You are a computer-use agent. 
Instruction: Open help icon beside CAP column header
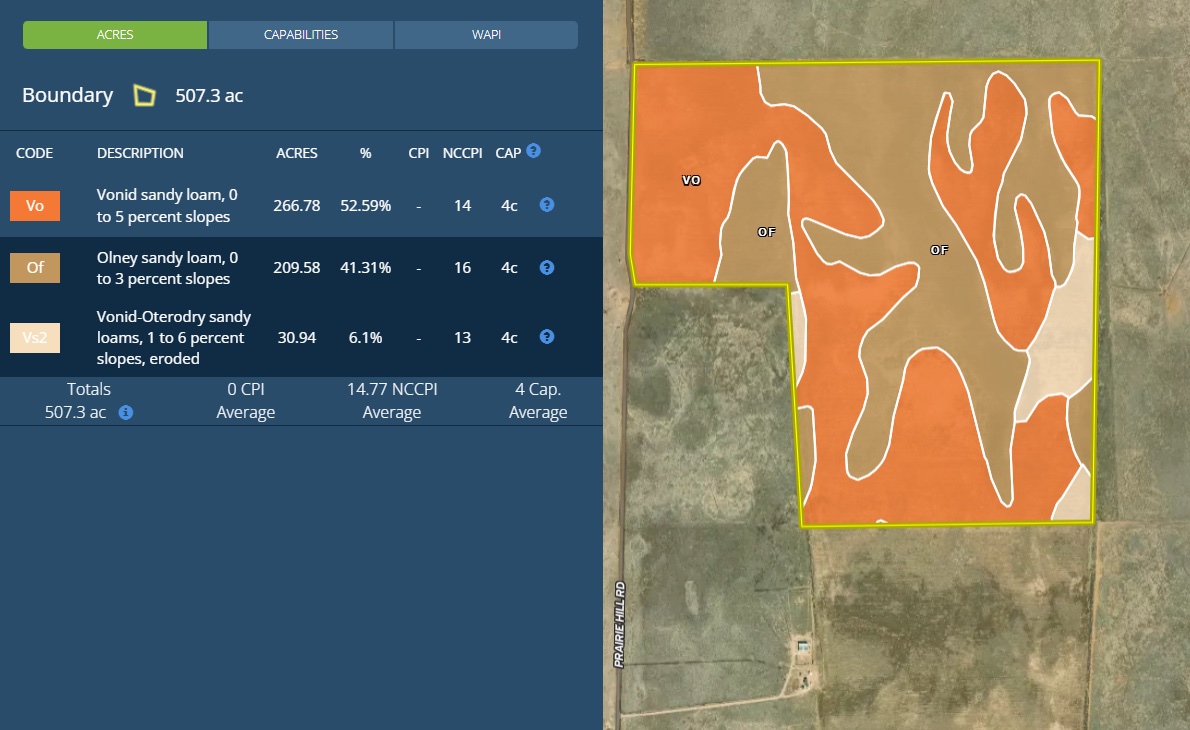534,151
